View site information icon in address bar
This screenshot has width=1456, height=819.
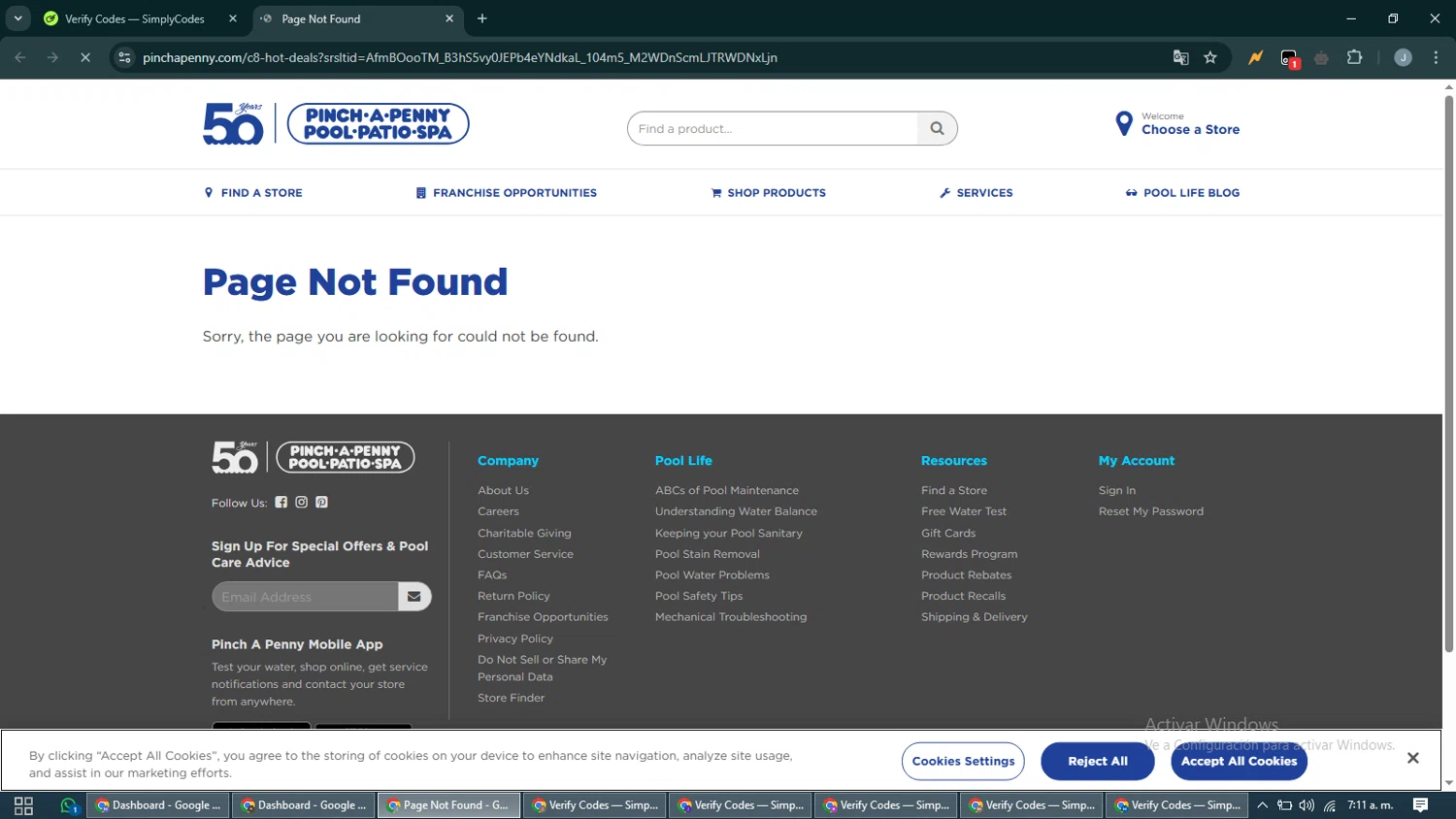pyautogui.click(x=124, y=57)
